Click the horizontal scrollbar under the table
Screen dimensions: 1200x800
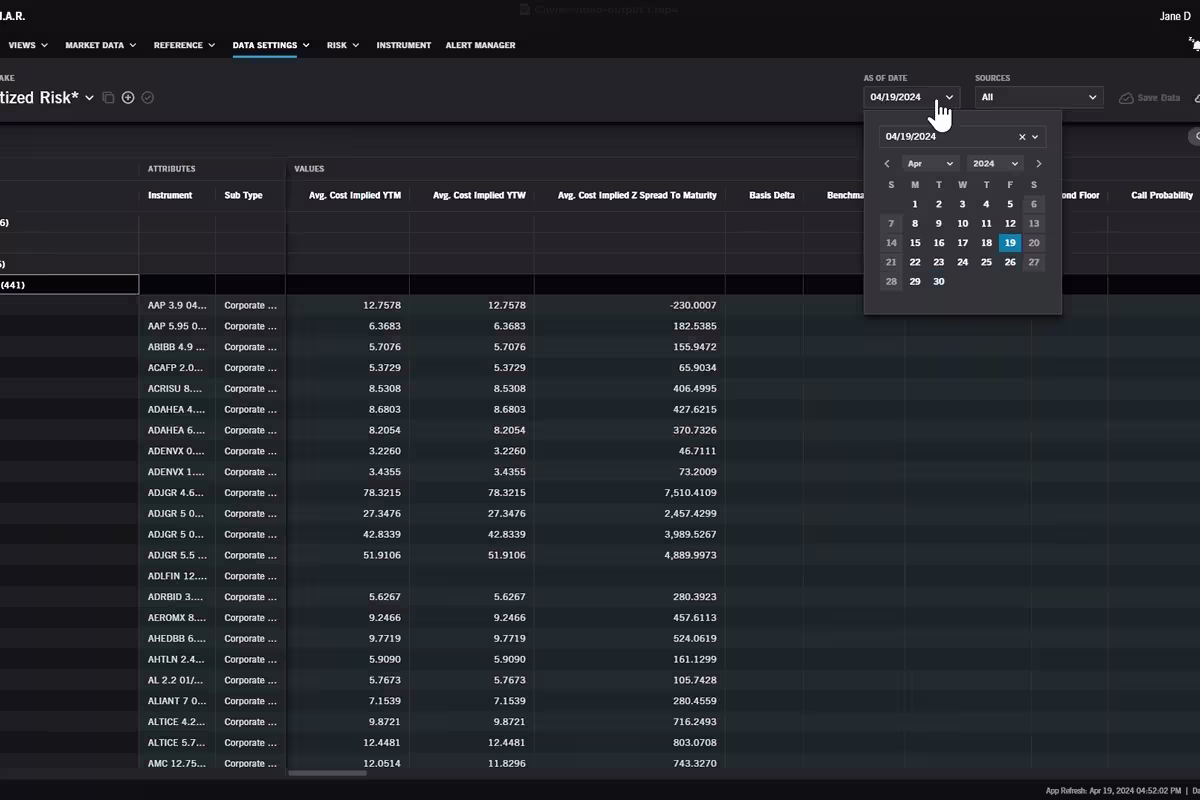pos(327,773)
